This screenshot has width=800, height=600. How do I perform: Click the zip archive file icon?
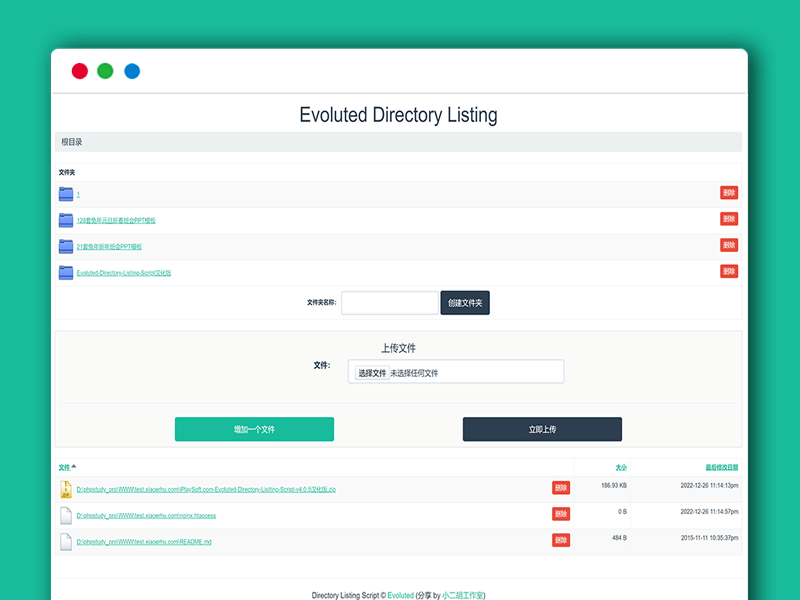[x=66, y=489]
